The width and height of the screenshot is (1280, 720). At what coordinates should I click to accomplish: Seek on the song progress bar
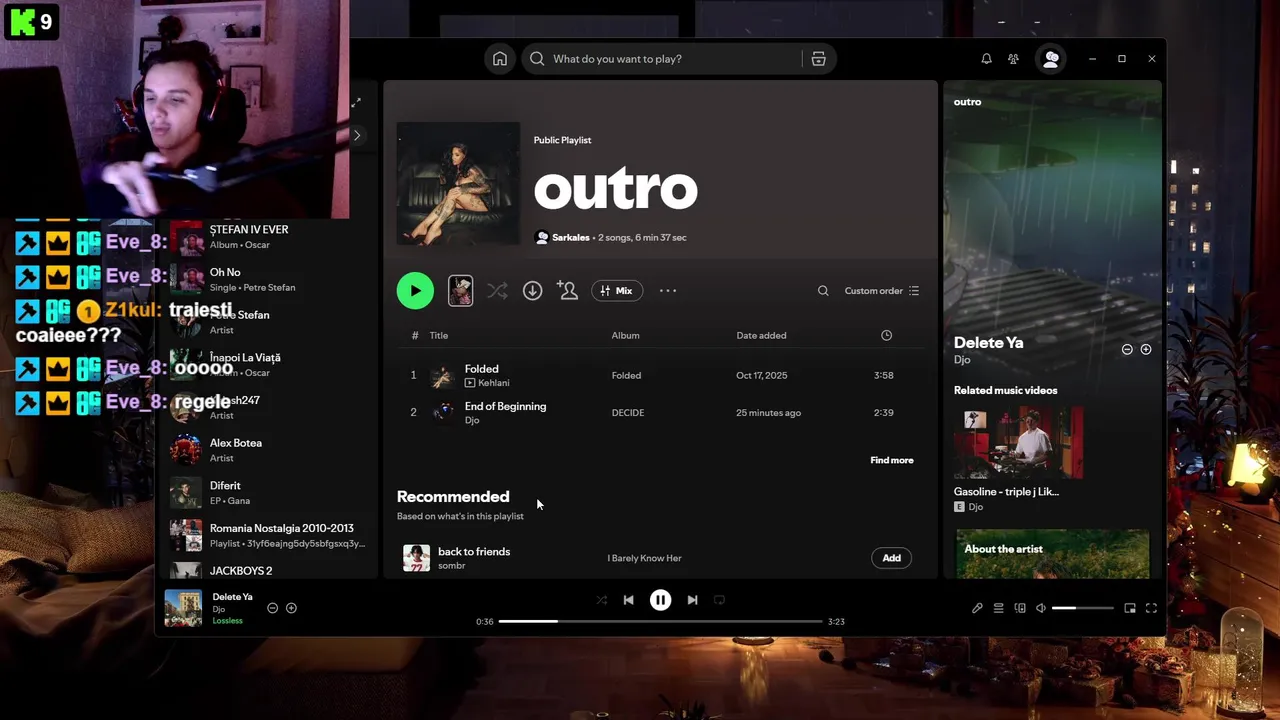click(x=660, y=621)
